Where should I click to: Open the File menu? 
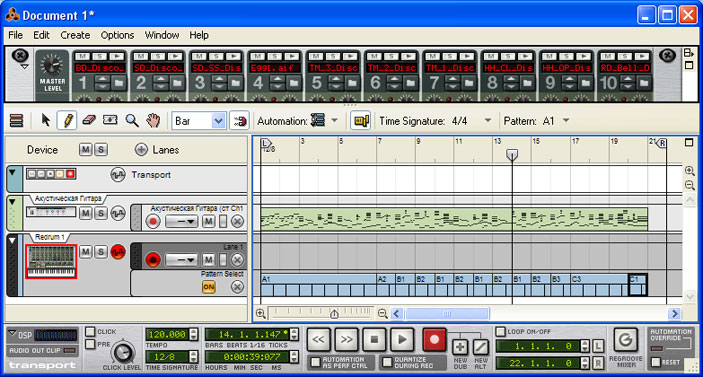pos(15,35)
